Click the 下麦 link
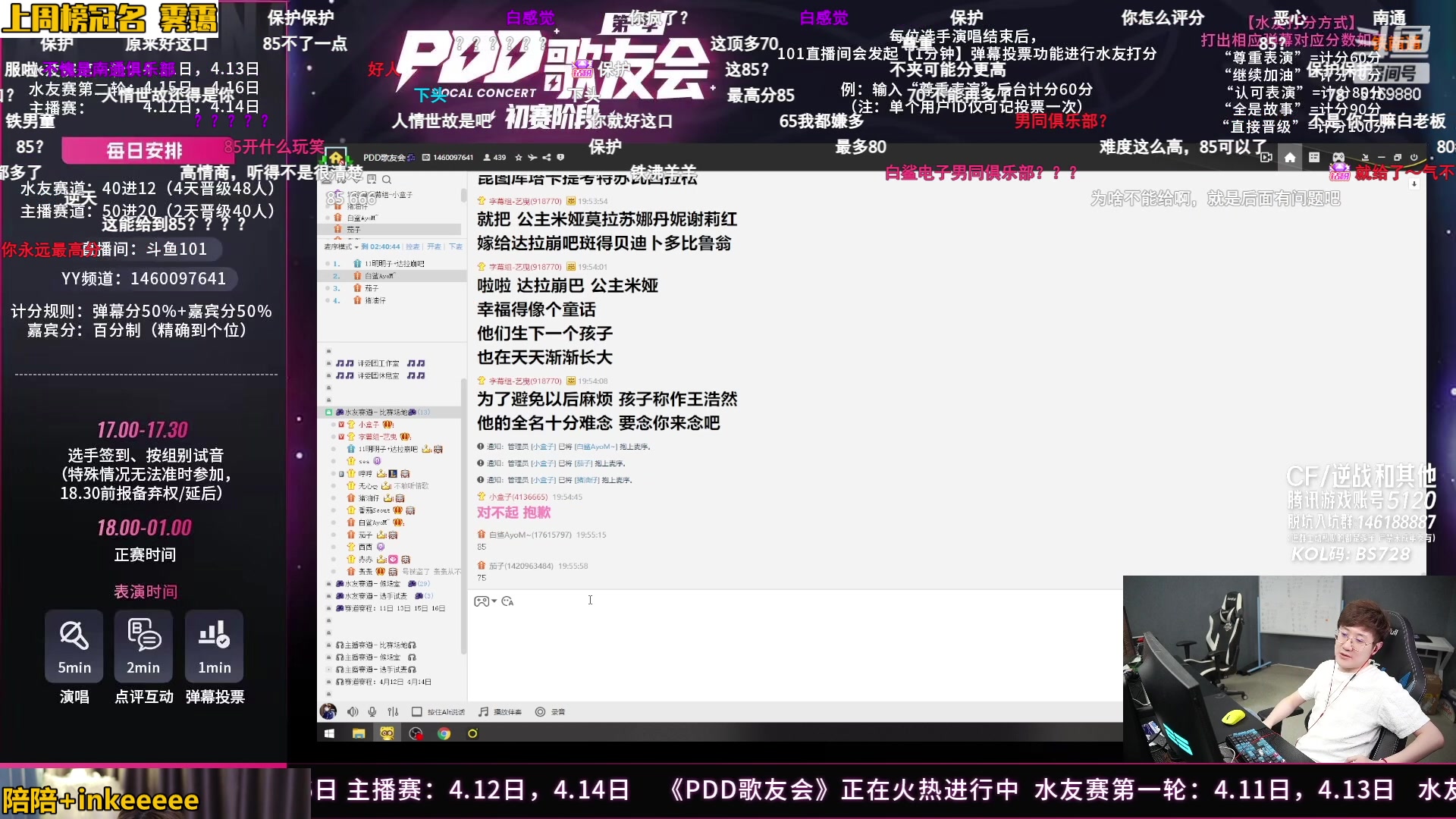1456x819 pixels. [456, 246]
